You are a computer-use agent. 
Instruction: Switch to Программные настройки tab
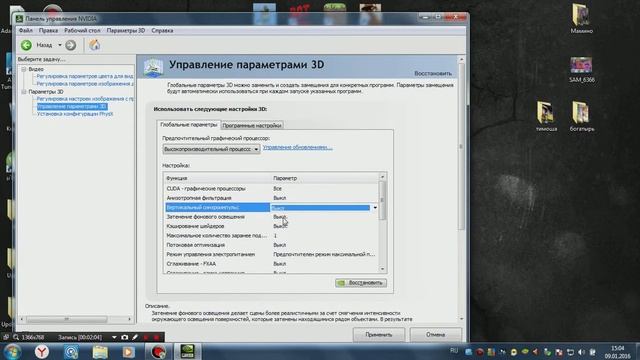coord(252,126)
